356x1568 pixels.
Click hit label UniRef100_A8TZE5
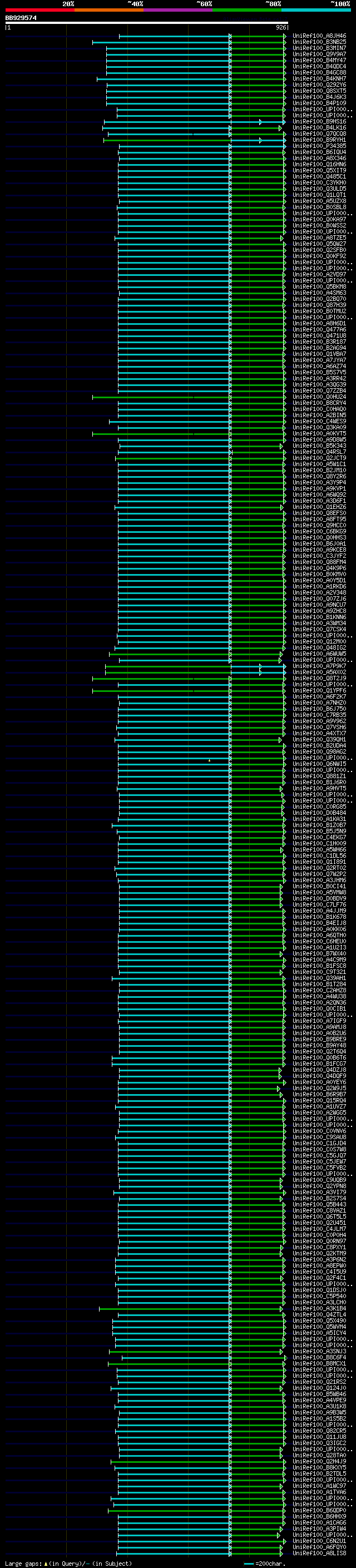point(319,238)
